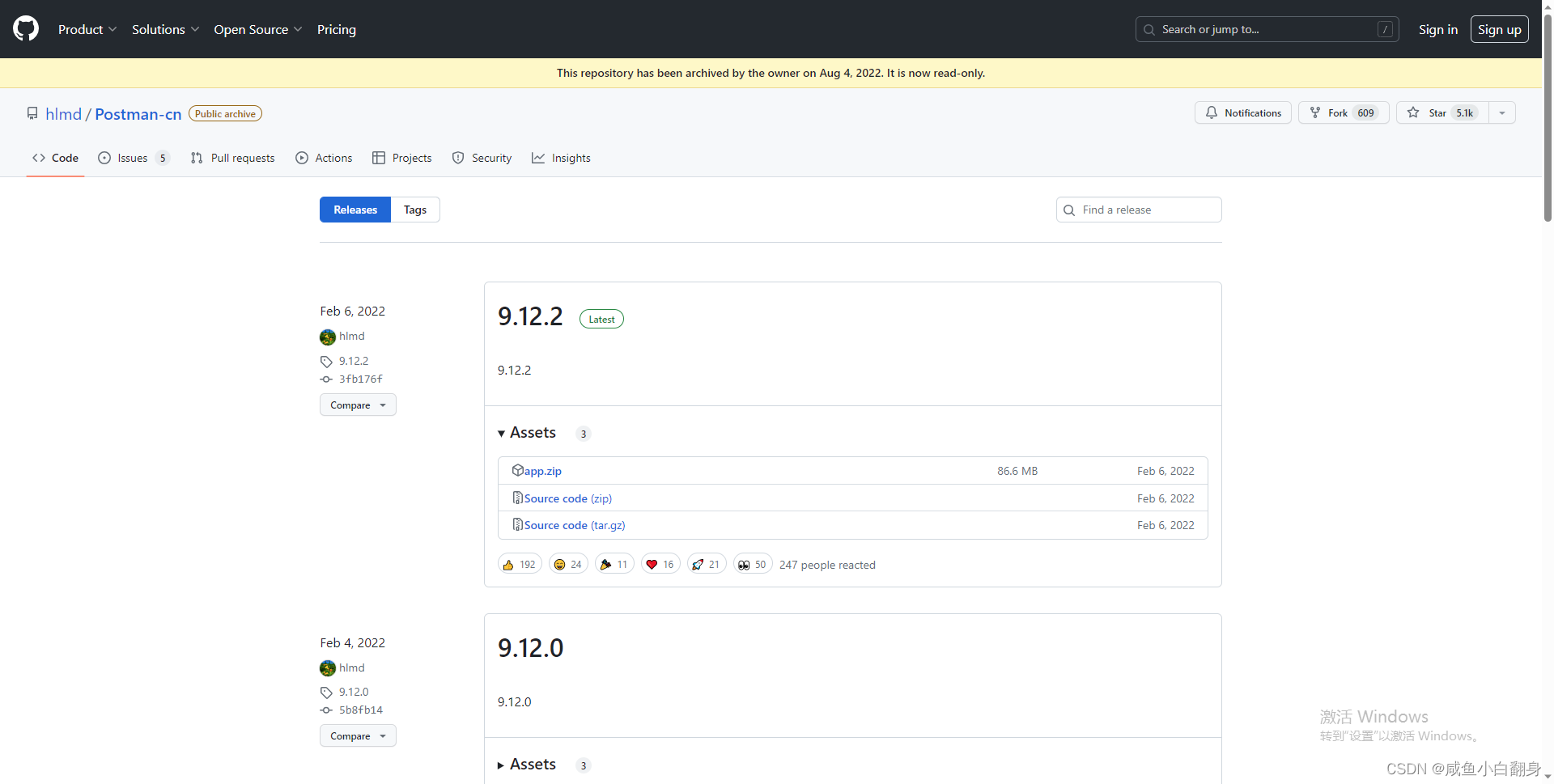Screen dimensions: 1554x784
Task: Open the 9.12.2 release title
Action: point(530,316)
